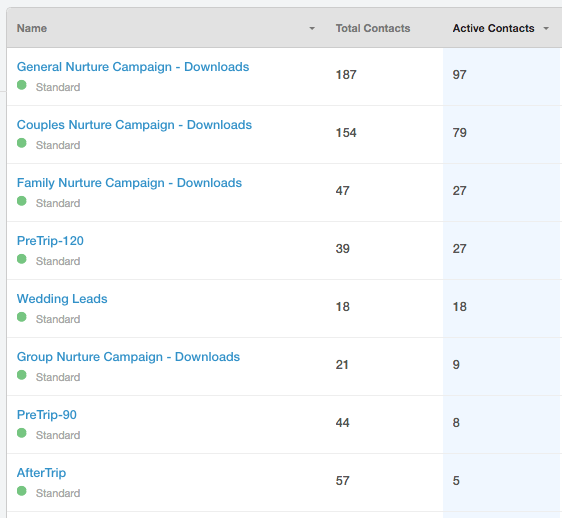562x518 pixels.
Task: Open the PreTrip-90 campaign
Action: (47, 415)
